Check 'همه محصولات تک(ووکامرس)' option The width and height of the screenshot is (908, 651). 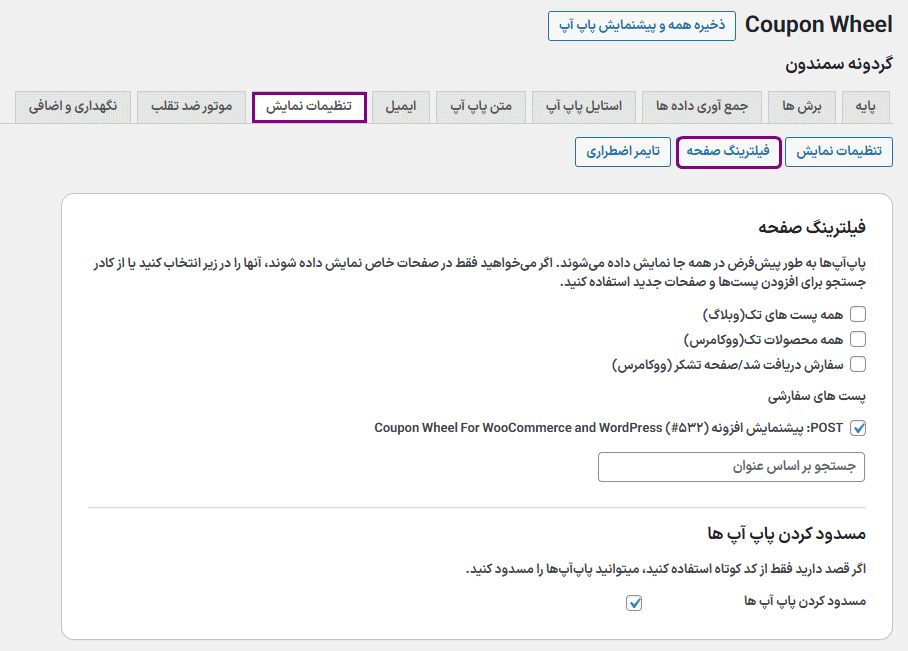pos(858,339)
